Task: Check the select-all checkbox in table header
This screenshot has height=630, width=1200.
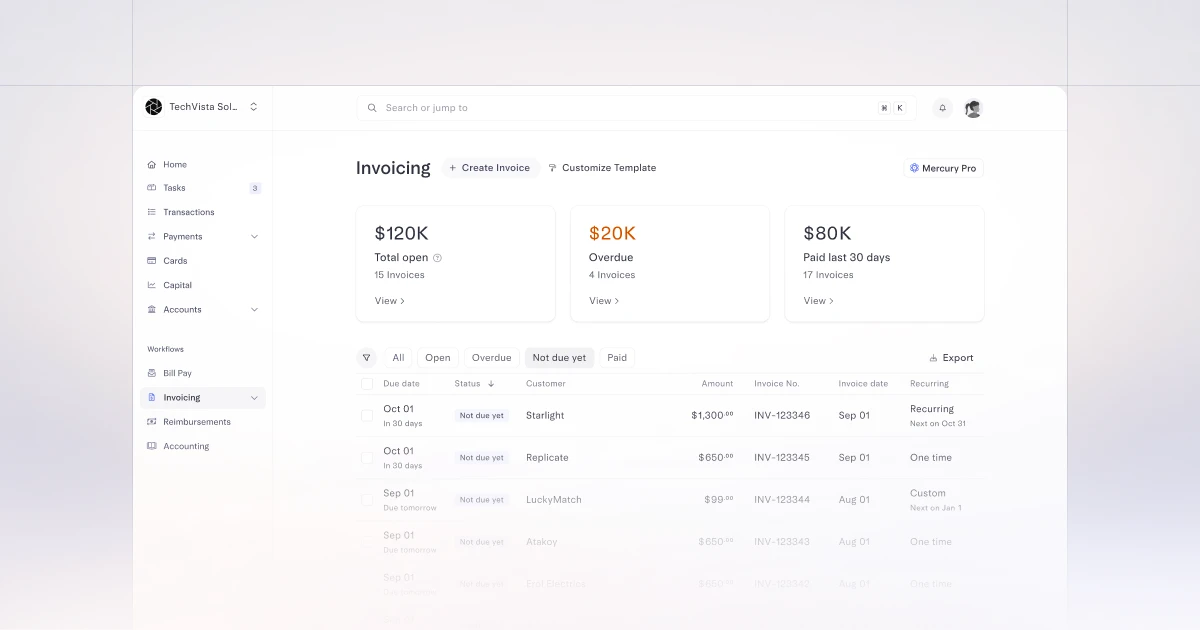Action: [x=367, y=383]
